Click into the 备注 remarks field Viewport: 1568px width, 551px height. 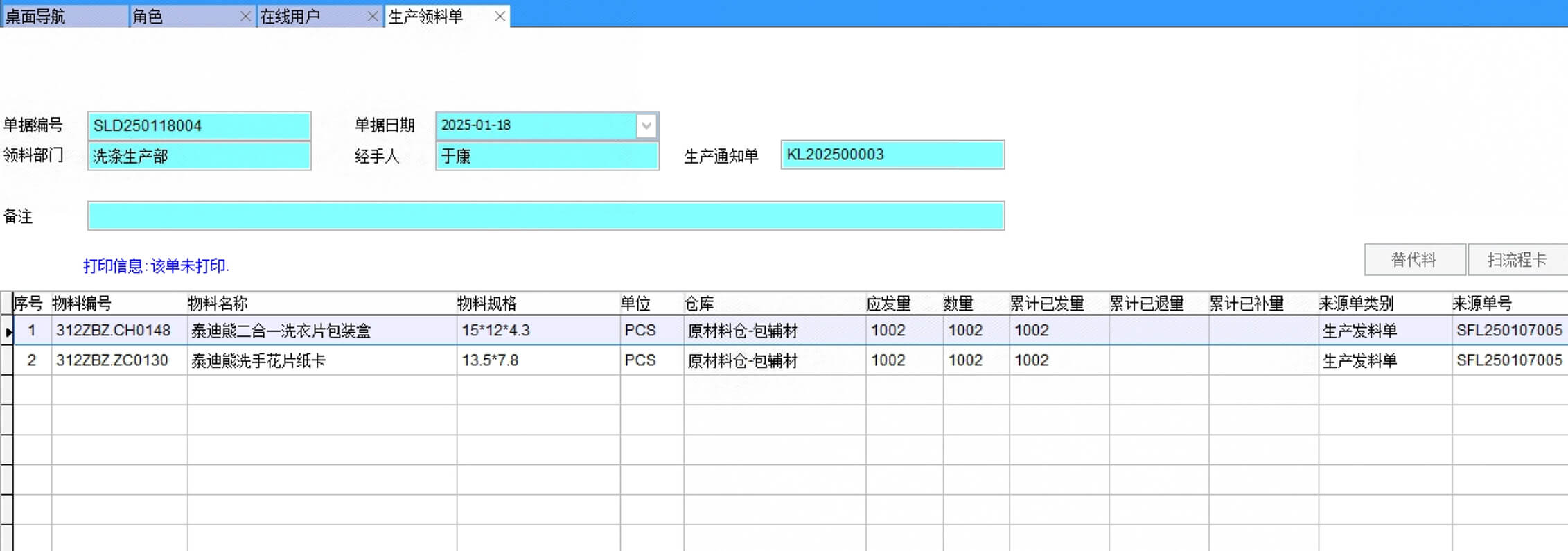point(545,216)
